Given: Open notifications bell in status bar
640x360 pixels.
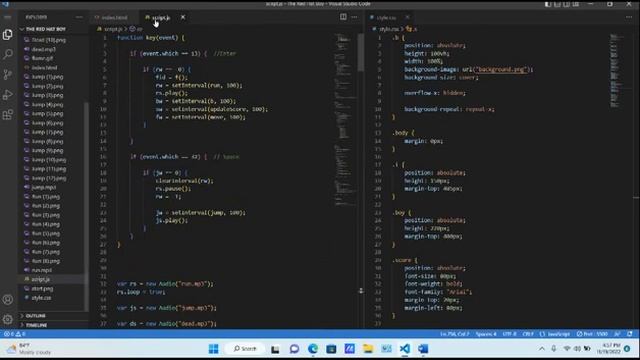Looking at the screenshot, I should tap(630, 334).
